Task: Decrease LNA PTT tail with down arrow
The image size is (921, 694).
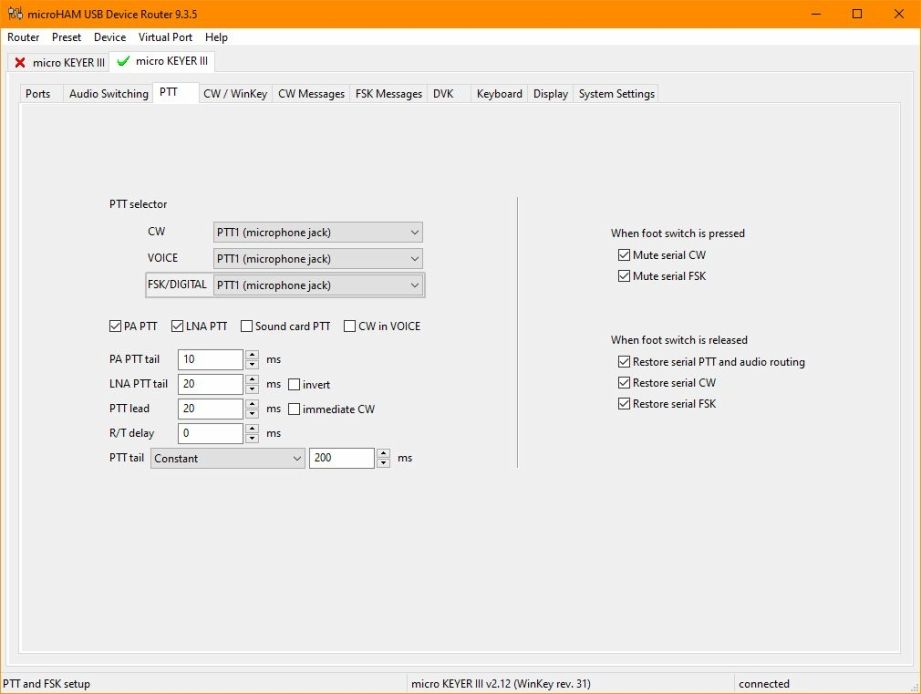Action: tap(252, 389)
